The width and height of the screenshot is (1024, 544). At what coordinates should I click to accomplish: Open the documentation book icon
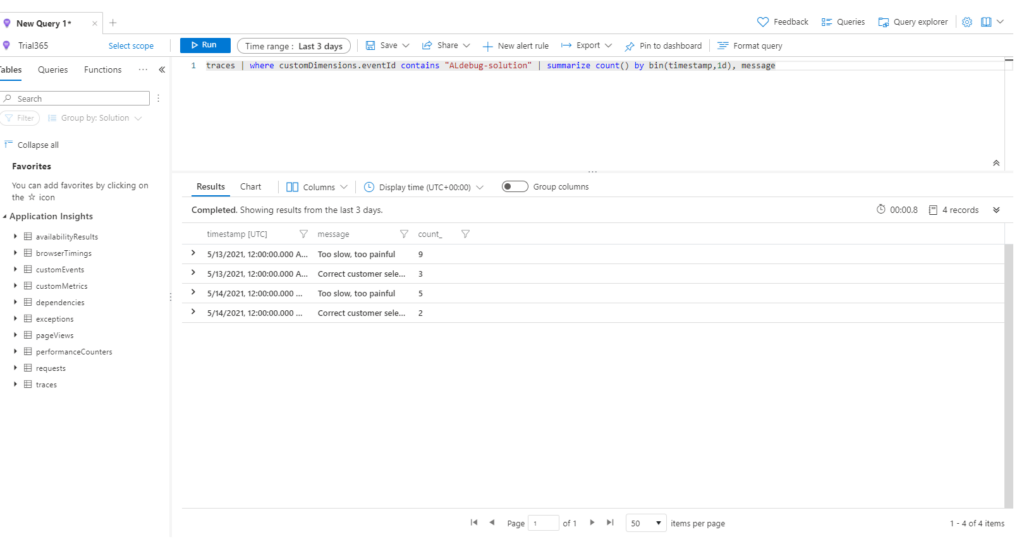click(x=986, y=22)
